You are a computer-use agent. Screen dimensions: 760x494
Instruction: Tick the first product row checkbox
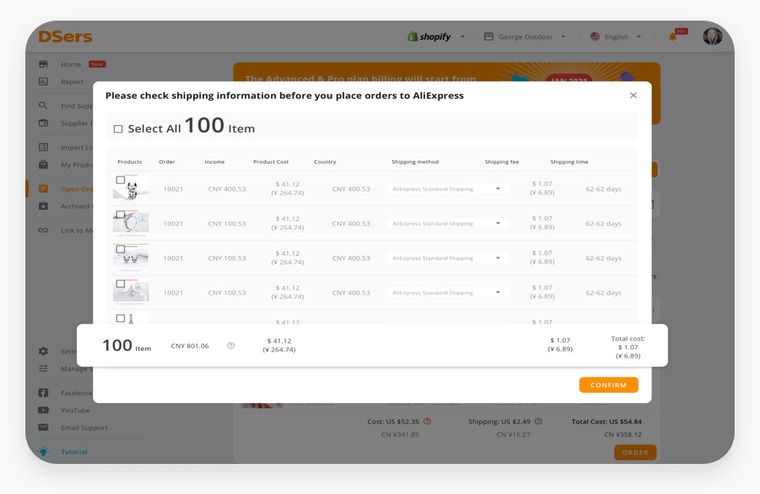click(120, 180)
